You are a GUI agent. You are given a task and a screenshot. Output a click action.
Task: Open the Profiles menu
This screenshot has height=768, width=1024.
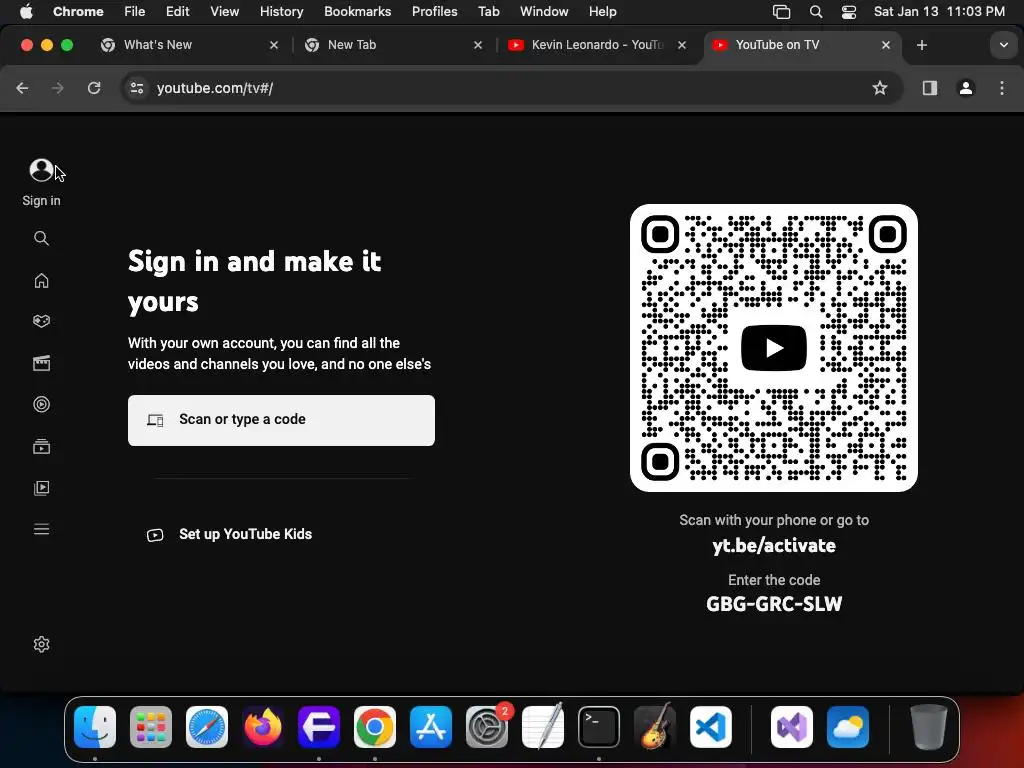pyautogui.click(x=434, y=11)
